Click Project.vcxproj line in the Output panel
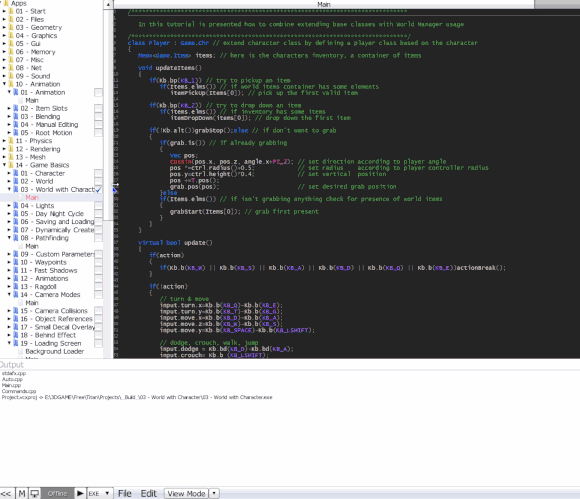580x499 pixels. coord(137,397)
